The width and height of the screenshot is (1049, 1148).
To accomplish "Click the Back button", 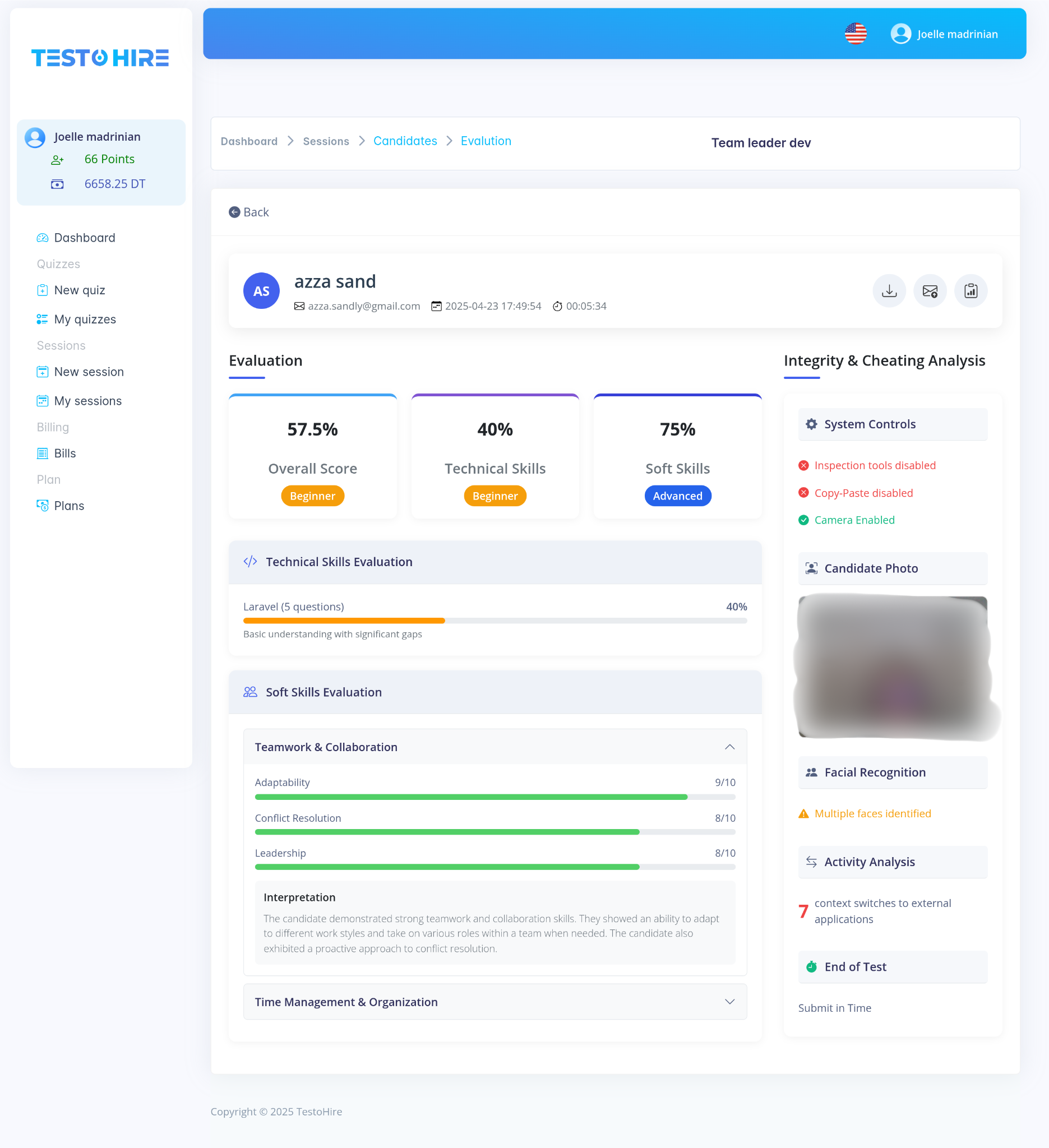I will (x=248, y=212).
